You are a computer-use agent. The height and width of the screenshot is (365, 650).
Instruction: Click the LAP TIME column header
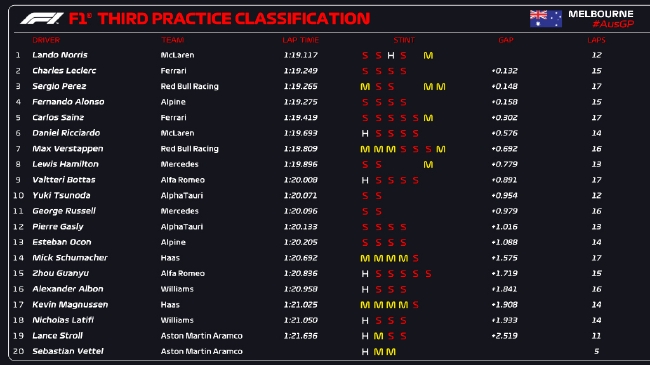301,40
